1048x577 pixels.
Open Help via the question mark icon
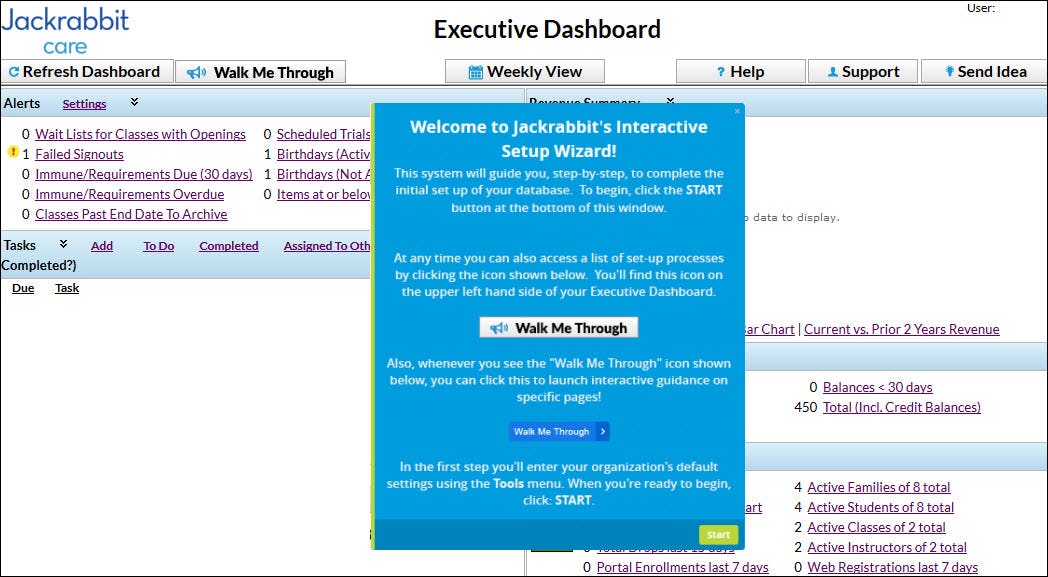click(721, 70)
